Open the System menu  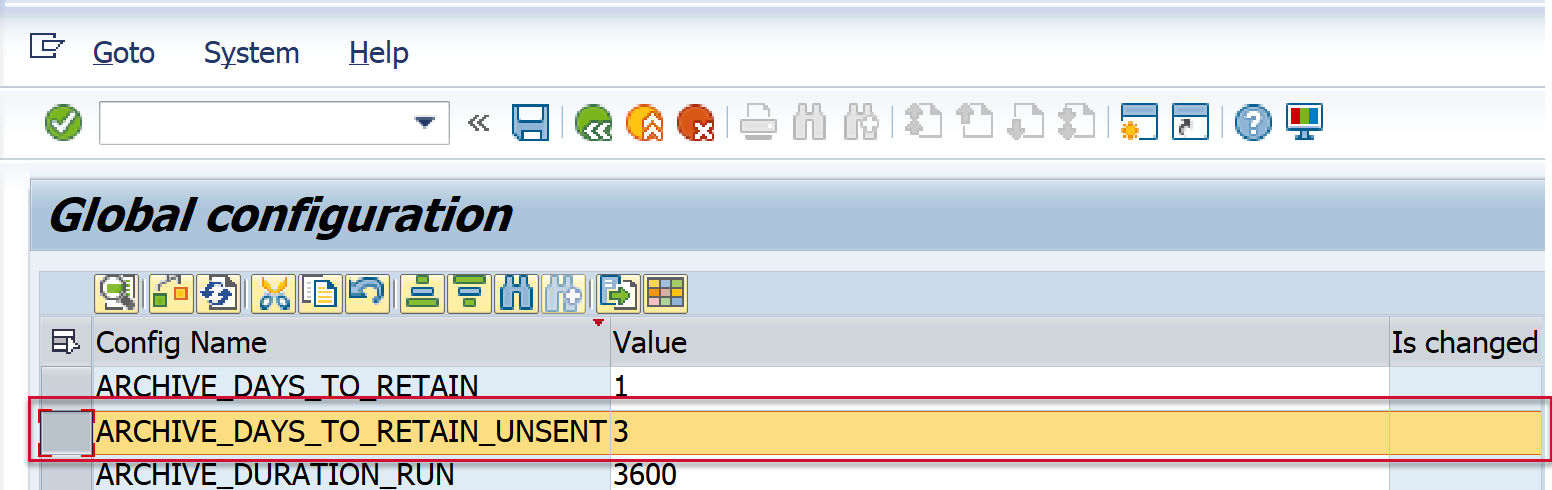[x=251, y=53]
